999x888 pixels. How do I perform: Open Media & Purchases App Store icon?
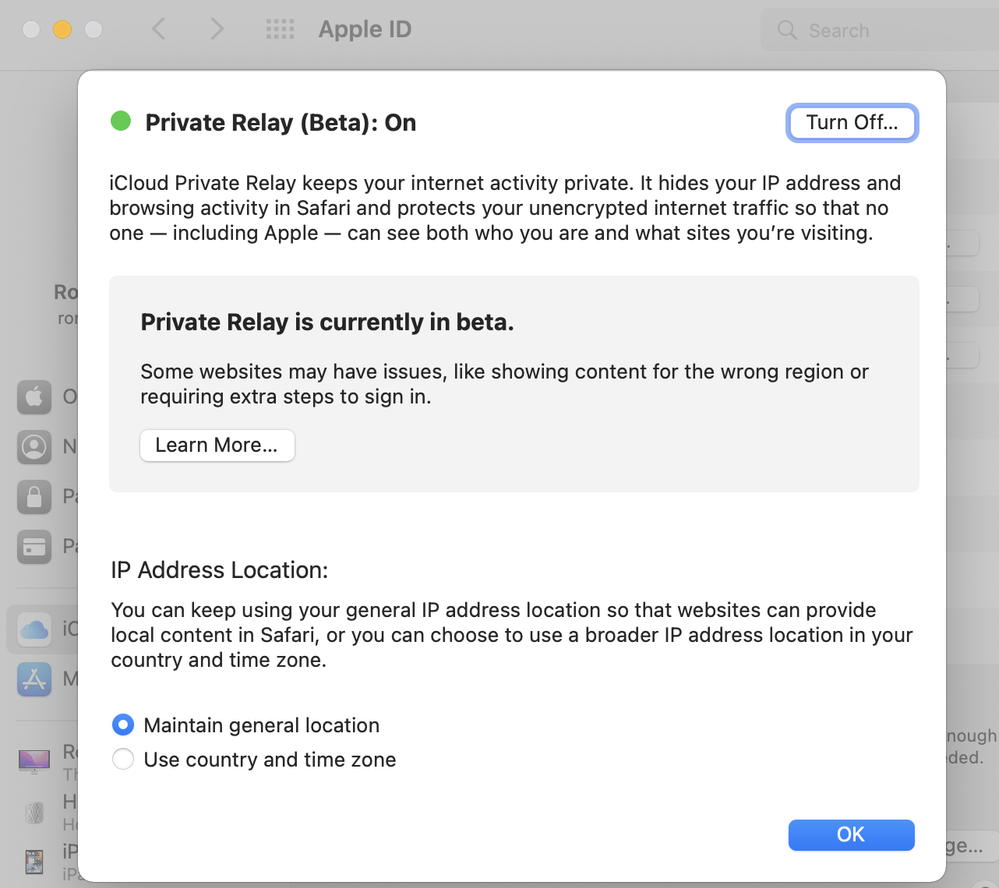[34, 679]
